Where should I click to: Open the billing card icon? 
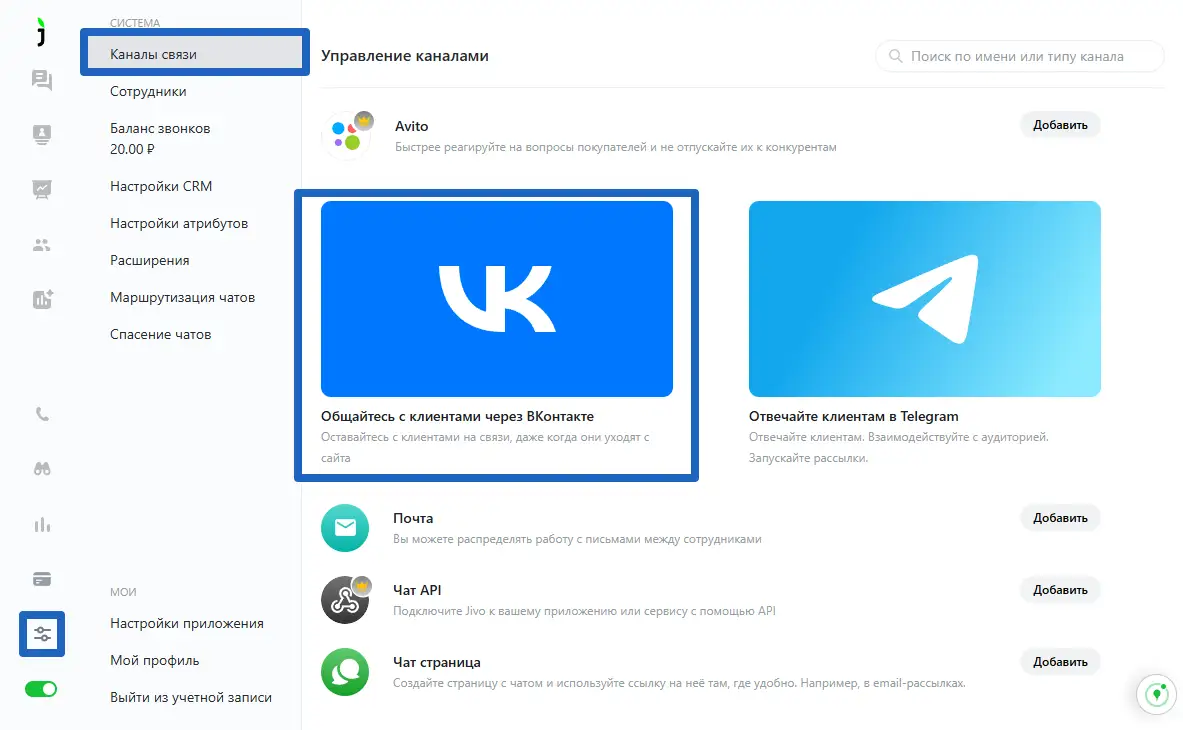tap(42, 579)
